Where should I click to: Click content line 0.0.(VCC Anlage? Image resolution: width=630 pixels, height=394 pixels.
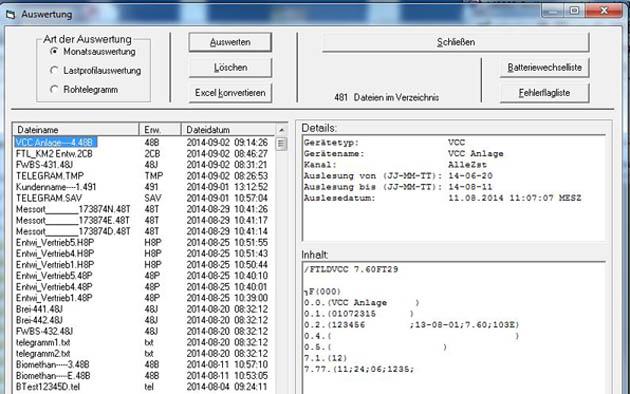[x=362, y=303]
